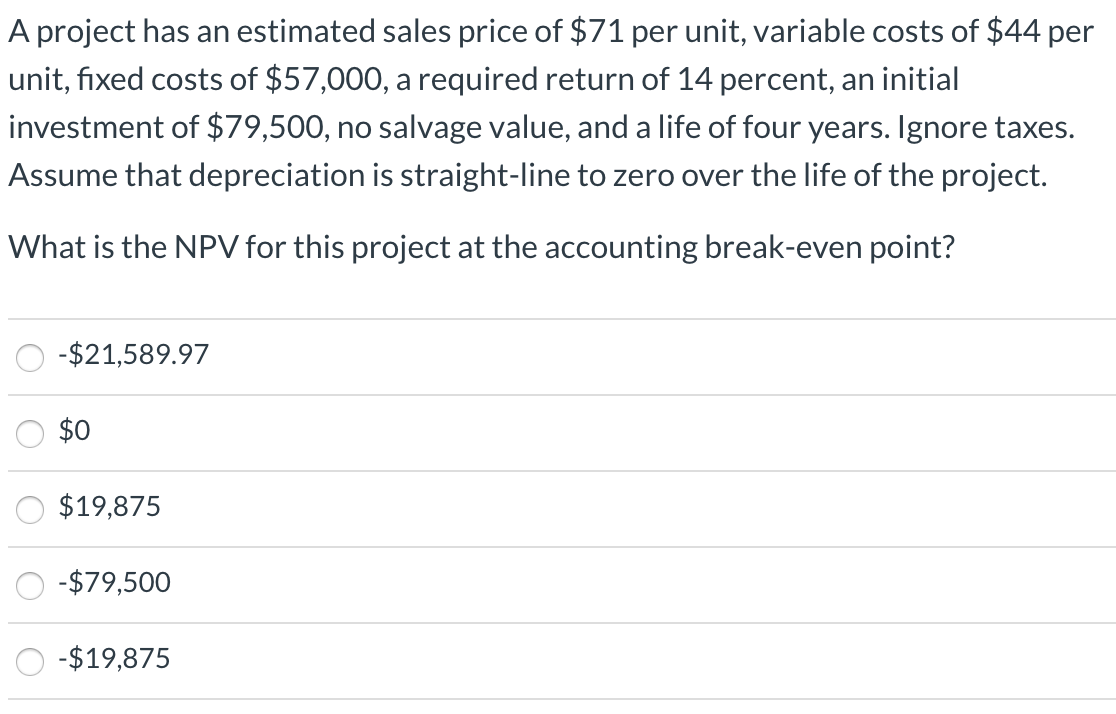Click the -$79,500 answer label text
Image resolution: width=1116 pixels, height=714 pixels.
[x=115, y=582]
